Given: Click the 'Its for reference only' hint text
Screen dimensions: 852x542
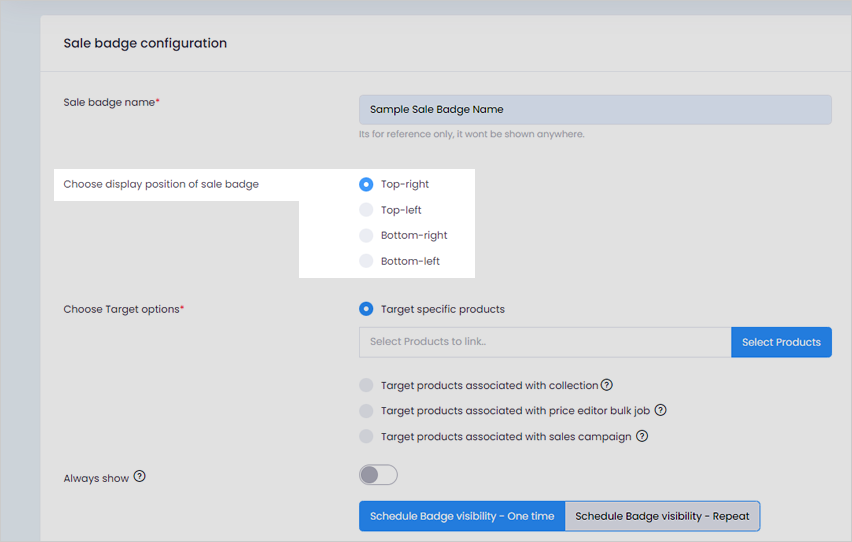Looking at the screenshot, I should click(x=472, y=134).
